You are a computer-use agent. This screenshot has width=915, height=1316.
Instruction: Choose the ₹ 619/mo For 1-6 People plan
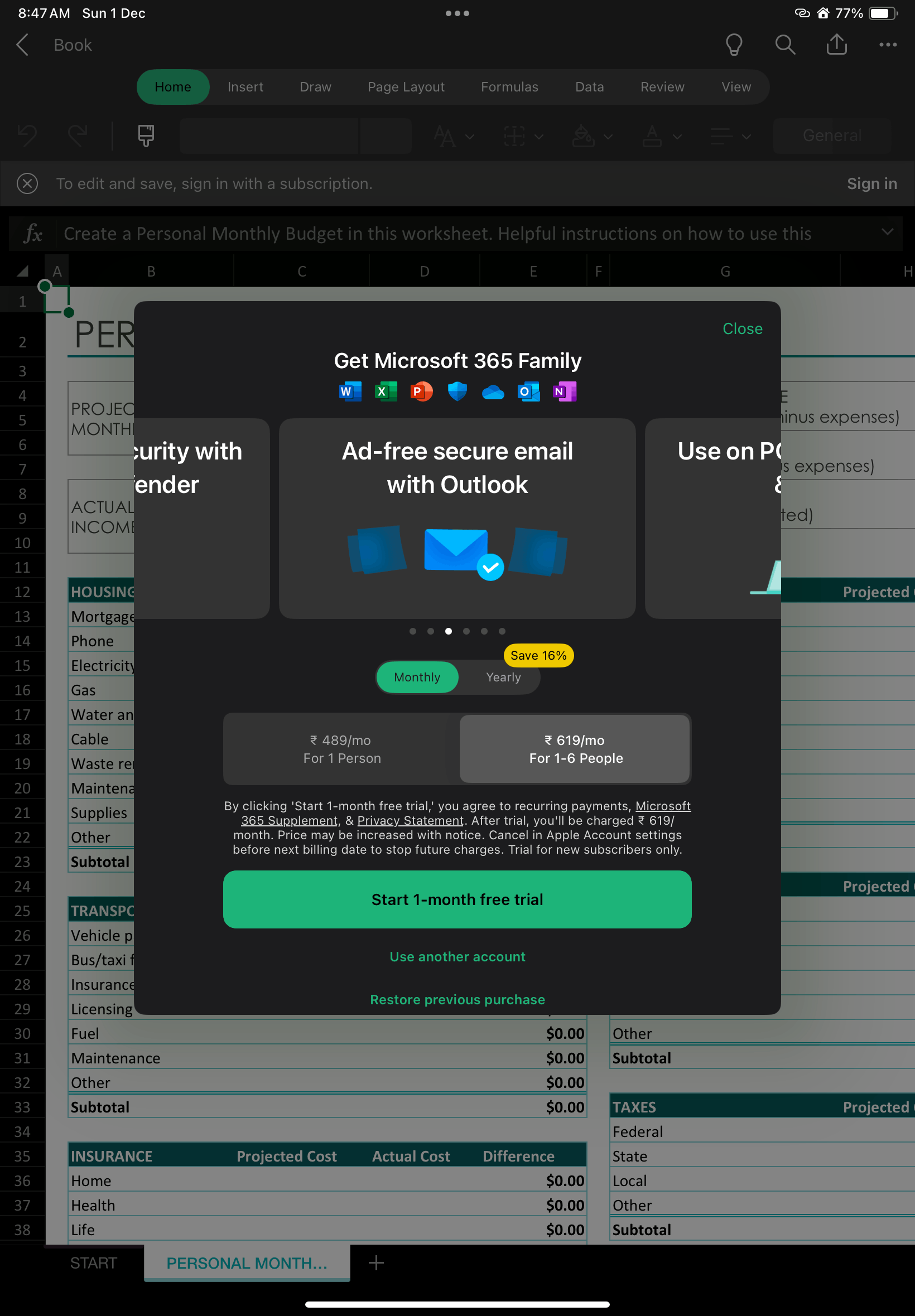(x=575, y=749)
